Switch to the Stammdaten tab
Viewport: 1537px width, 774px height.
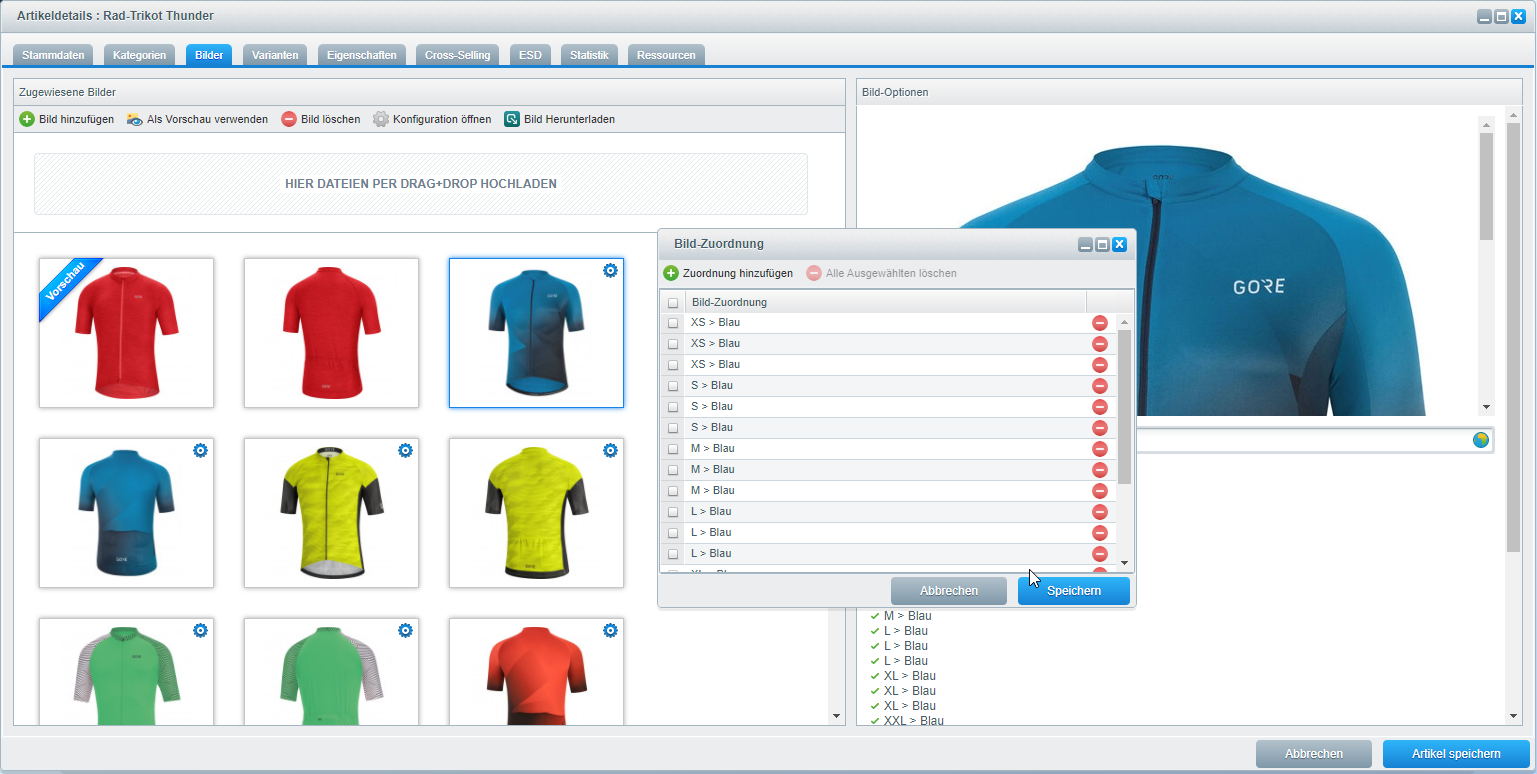[54, 55]
